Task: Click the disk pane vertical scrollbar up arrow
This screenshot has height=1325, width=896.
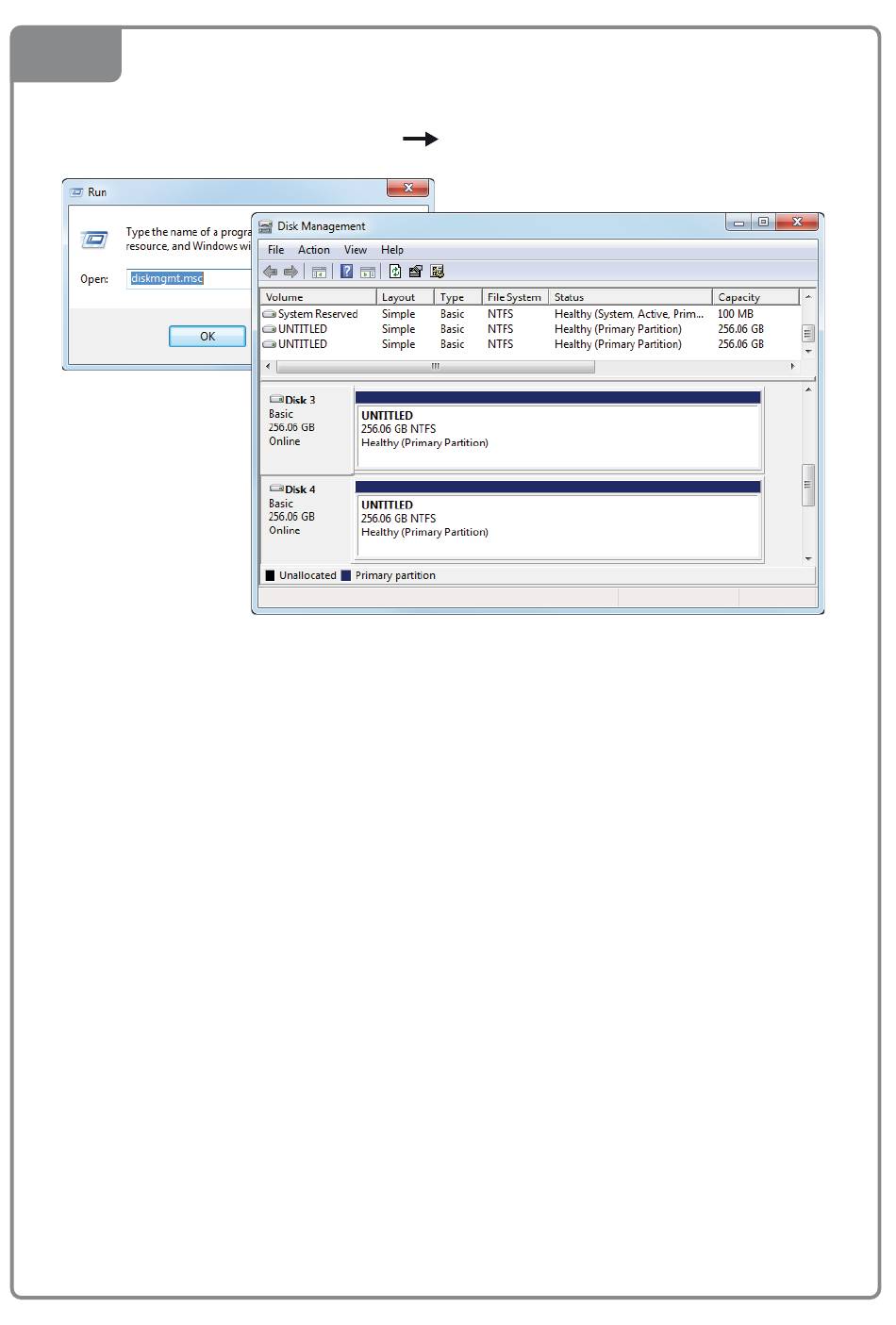Action: [808, 389]
